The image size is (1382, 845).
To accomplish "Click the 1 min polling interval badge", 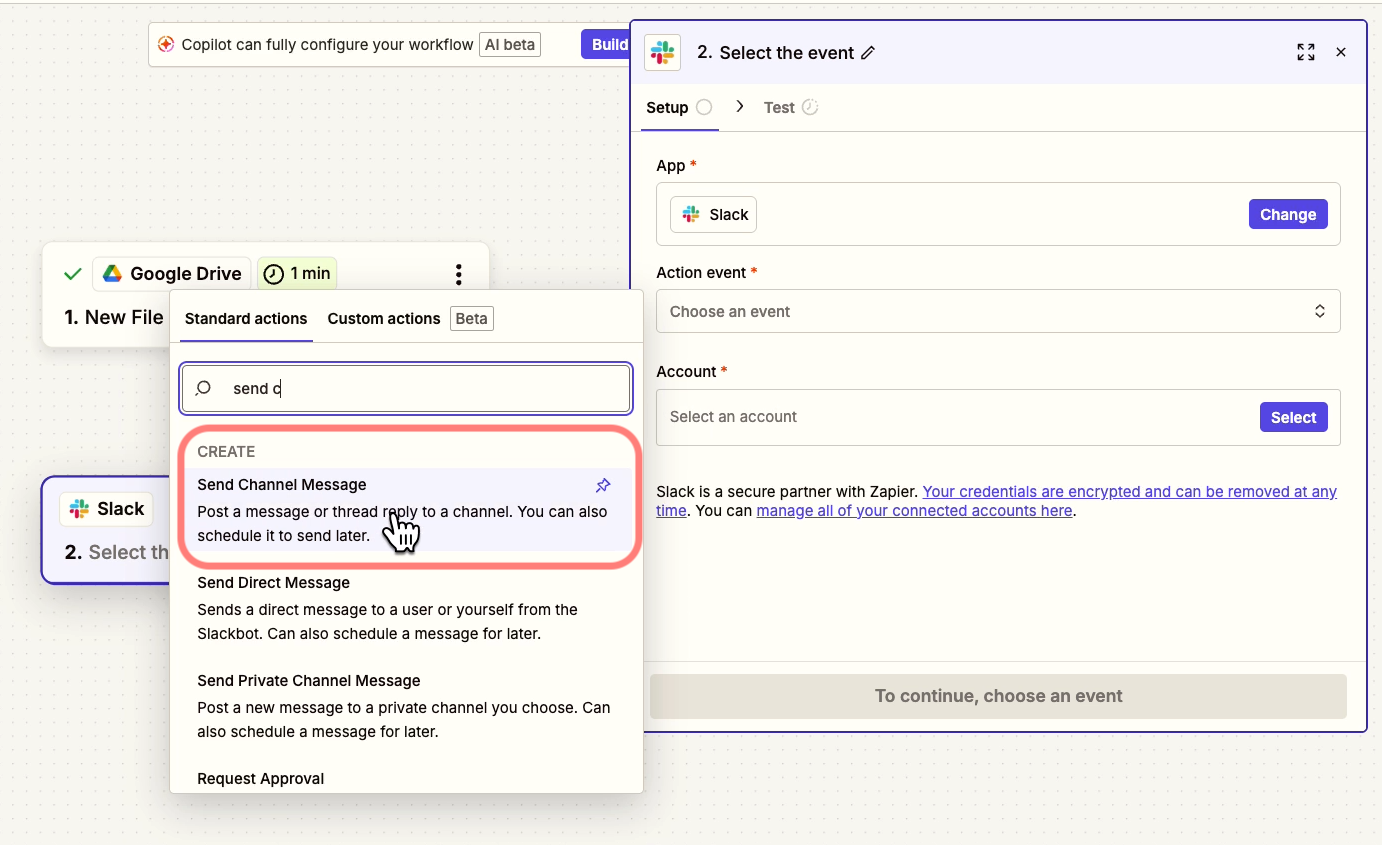I will pyautogui.click(x=297, y=273).
